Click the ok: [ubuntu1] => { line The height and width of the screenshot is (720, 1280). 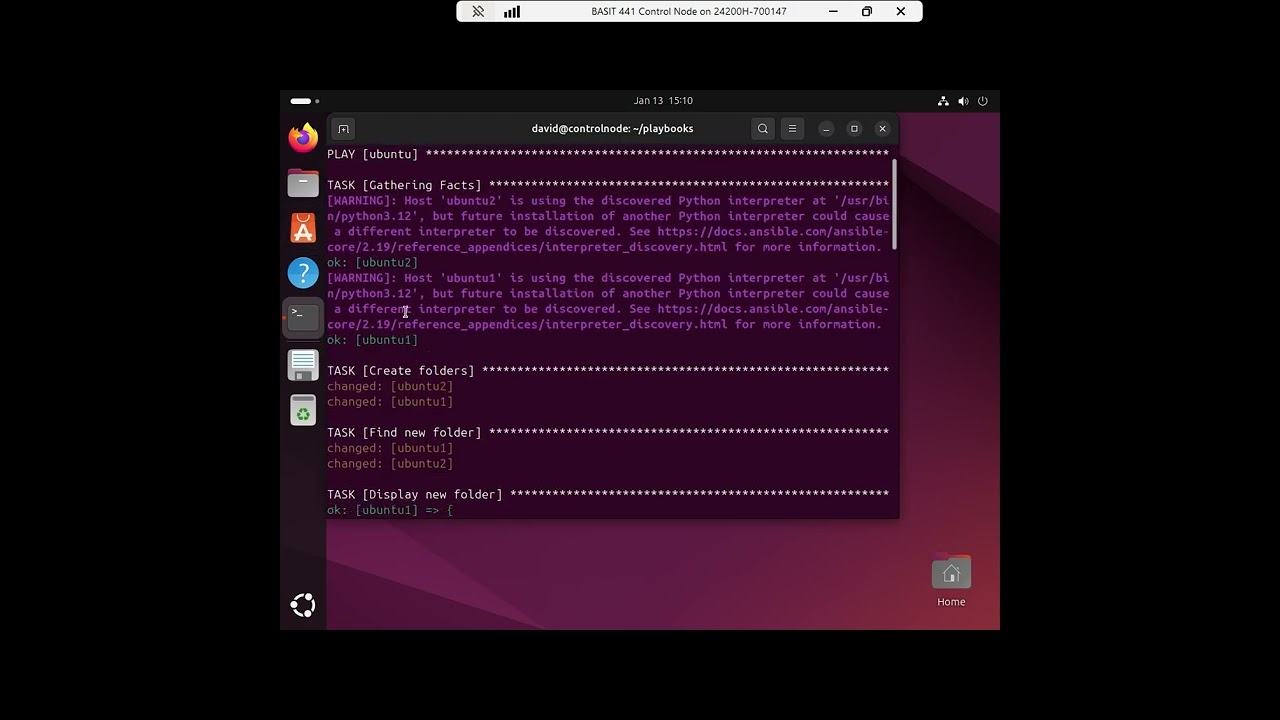390,510
